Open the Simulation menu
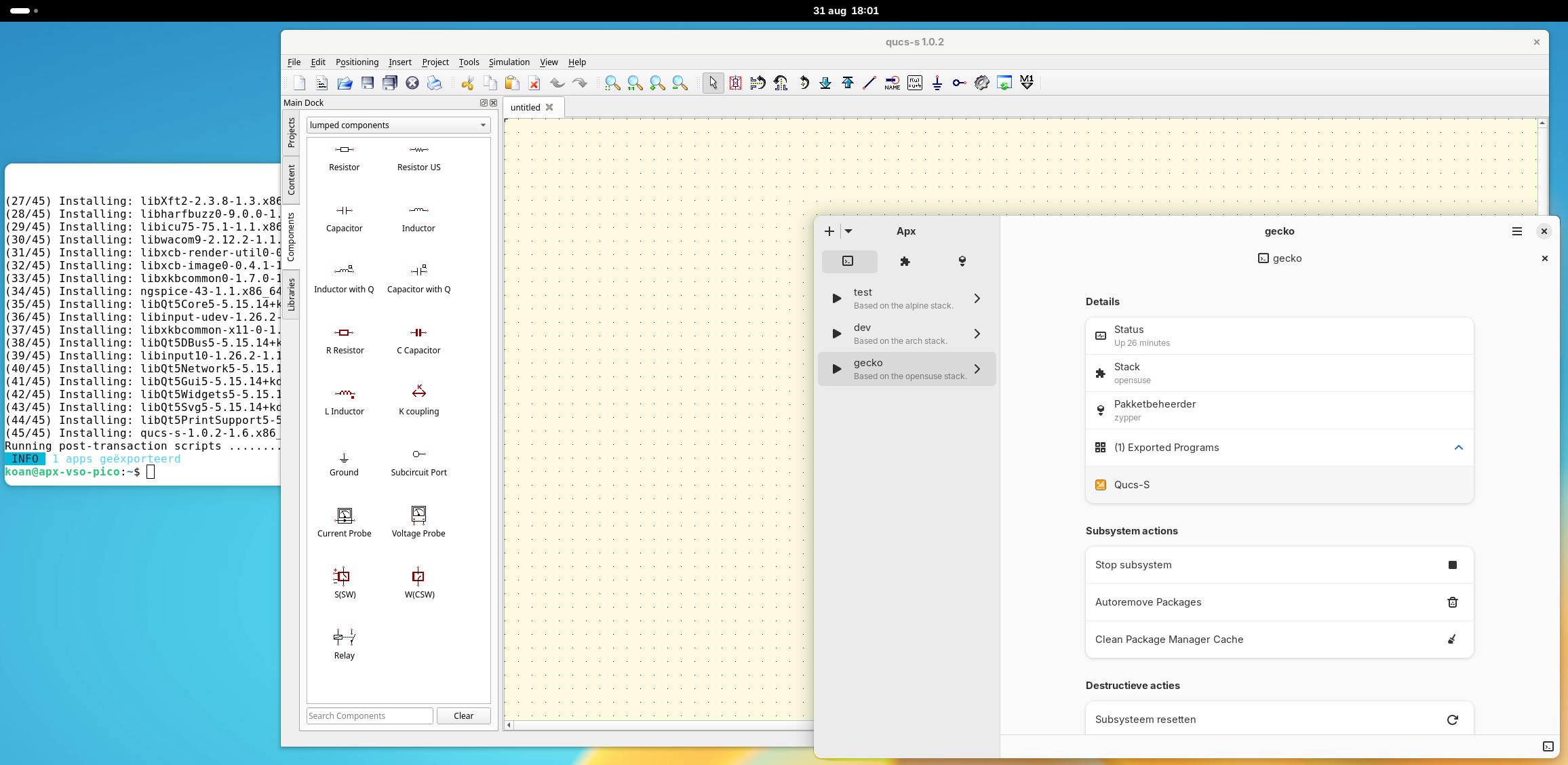The image size is (1568, 765). coord(509,62)
